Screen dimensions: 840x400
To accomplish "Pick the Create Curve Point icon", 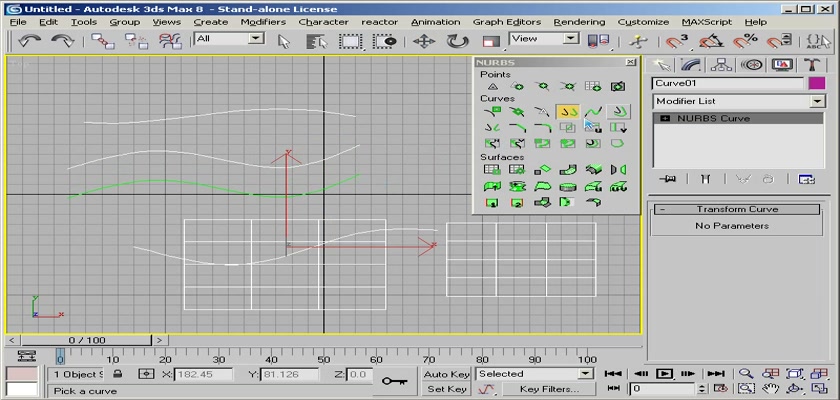I will point(542,86).
